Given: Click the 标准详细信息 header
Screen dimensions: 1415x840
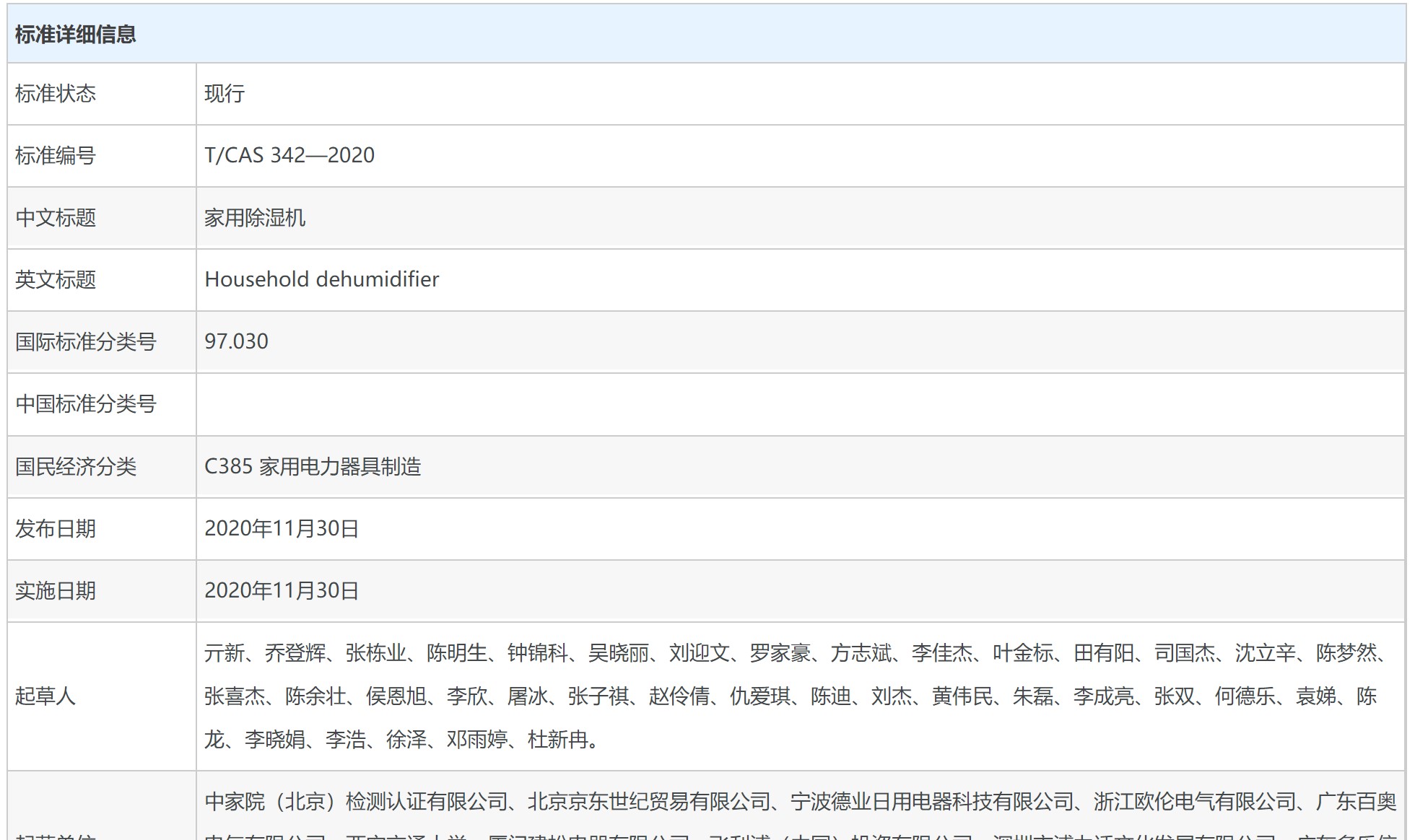Looking at the screenshot, I should pos(75,35).
